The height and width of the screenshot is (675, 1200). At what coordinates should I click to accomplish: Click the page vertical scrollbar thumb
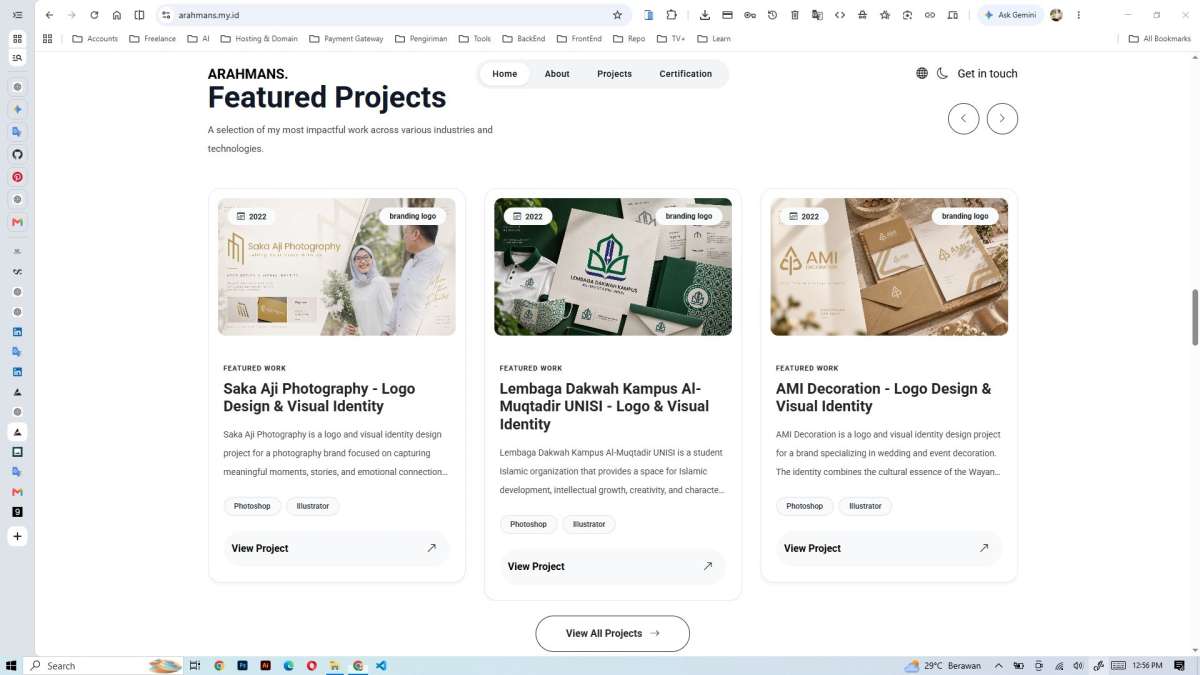click(1195, 317)
